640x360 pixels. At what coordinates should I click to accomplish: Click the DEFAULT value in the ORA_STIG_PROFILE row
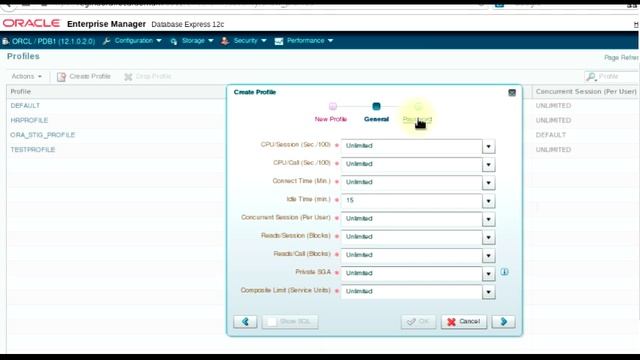click(551, 135)
